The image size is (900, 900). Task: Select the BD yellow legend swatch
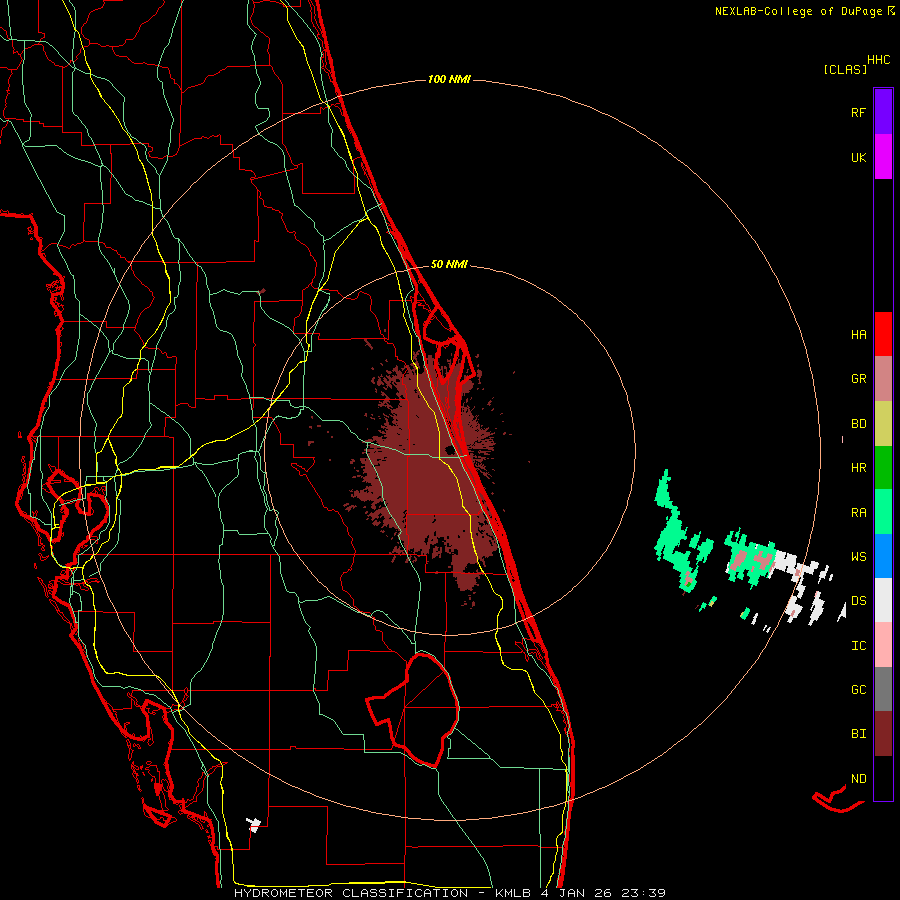pyautogui.click(x=883, y=423)
